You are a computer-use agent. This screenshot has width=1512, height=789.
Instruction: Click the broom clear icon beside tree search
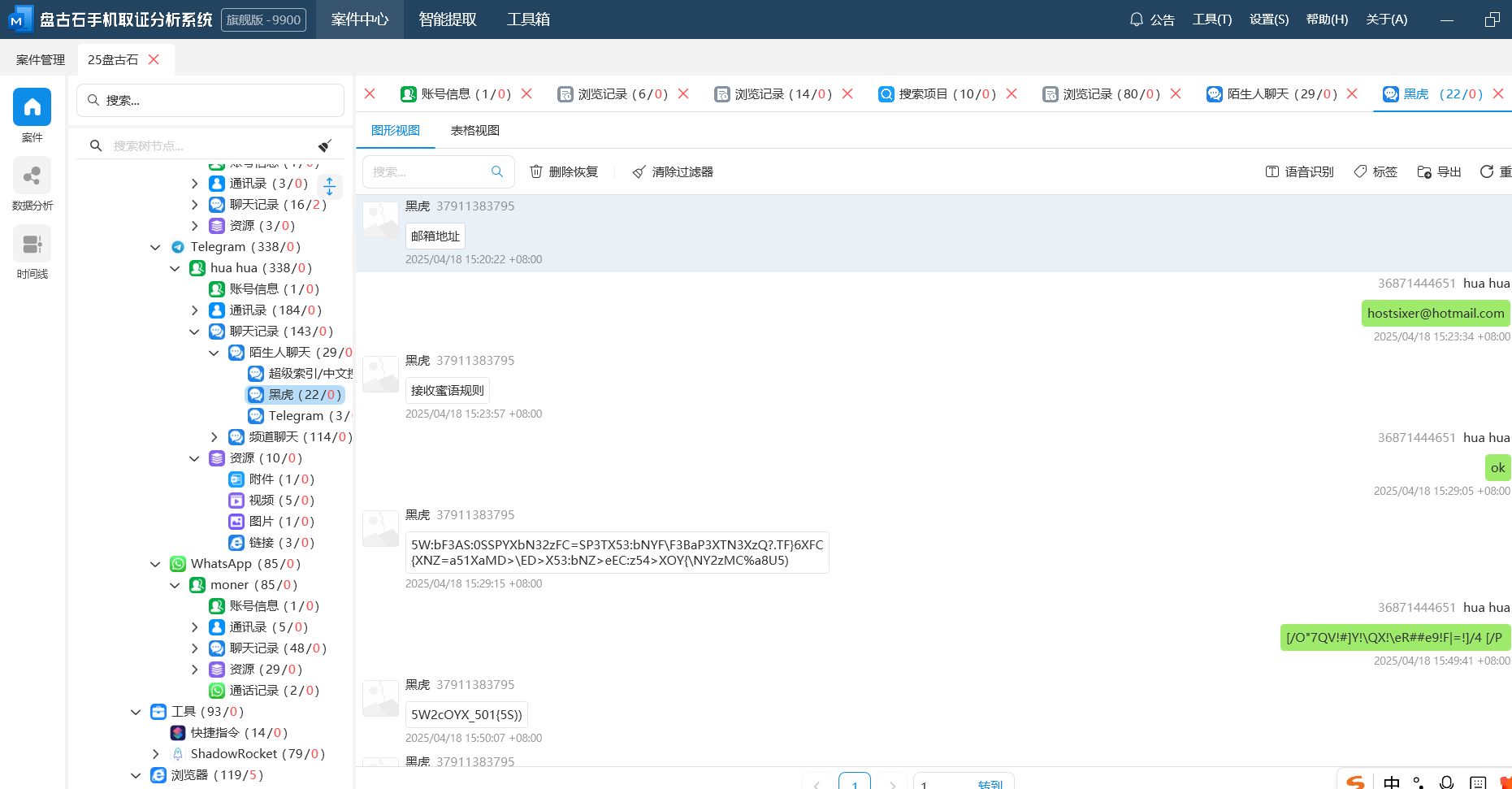click(325, 145)
